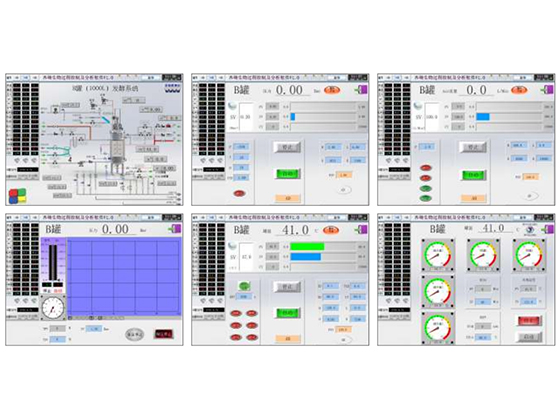The height and width of the screenshot is (420, 560).
Task: Click the gray oval button in trend panel
Action: 135,334
